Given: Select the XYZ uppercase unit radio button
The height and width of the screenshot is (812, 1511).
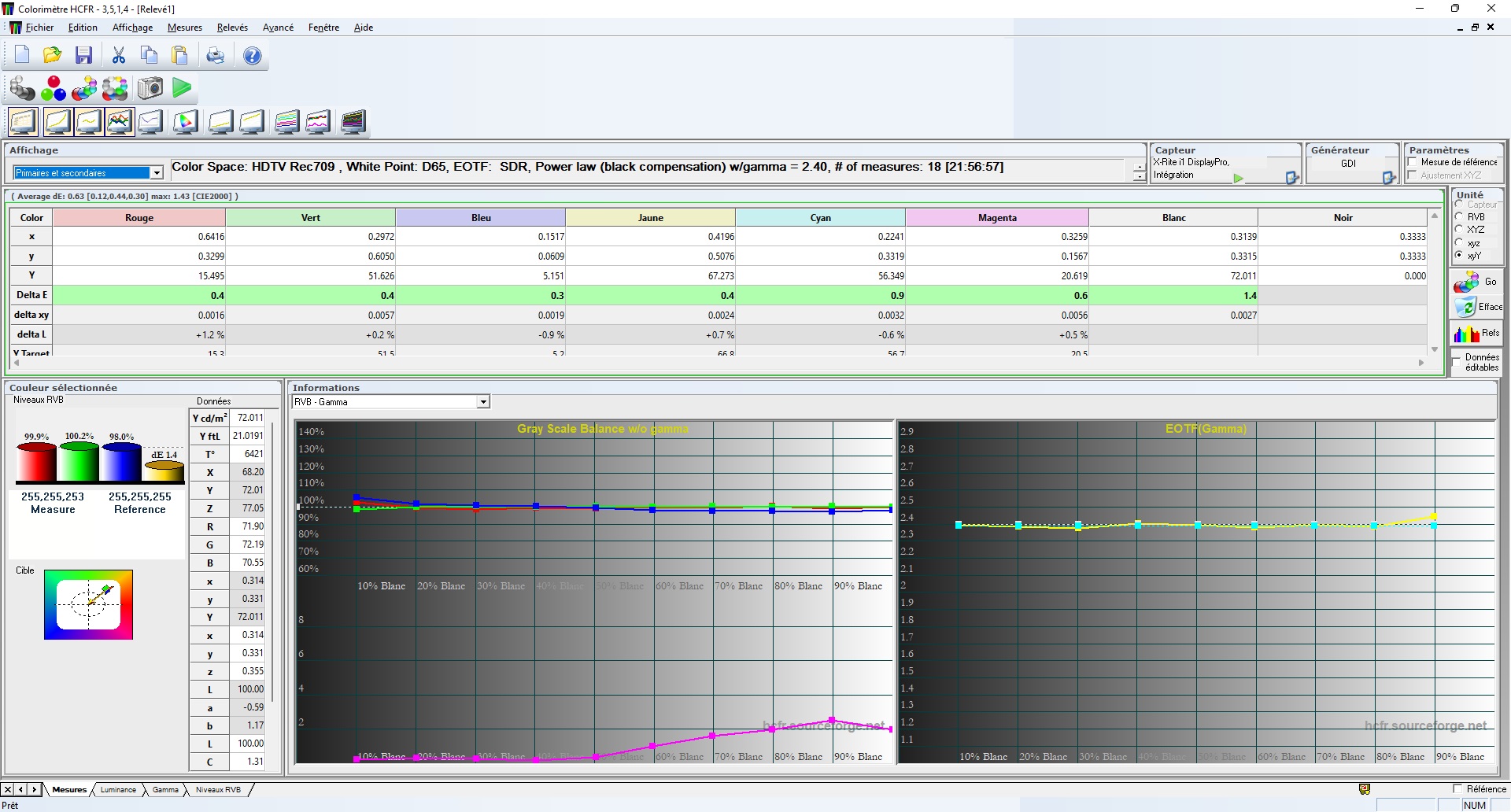Looking at the screenshot, I should coord(1460,229).
